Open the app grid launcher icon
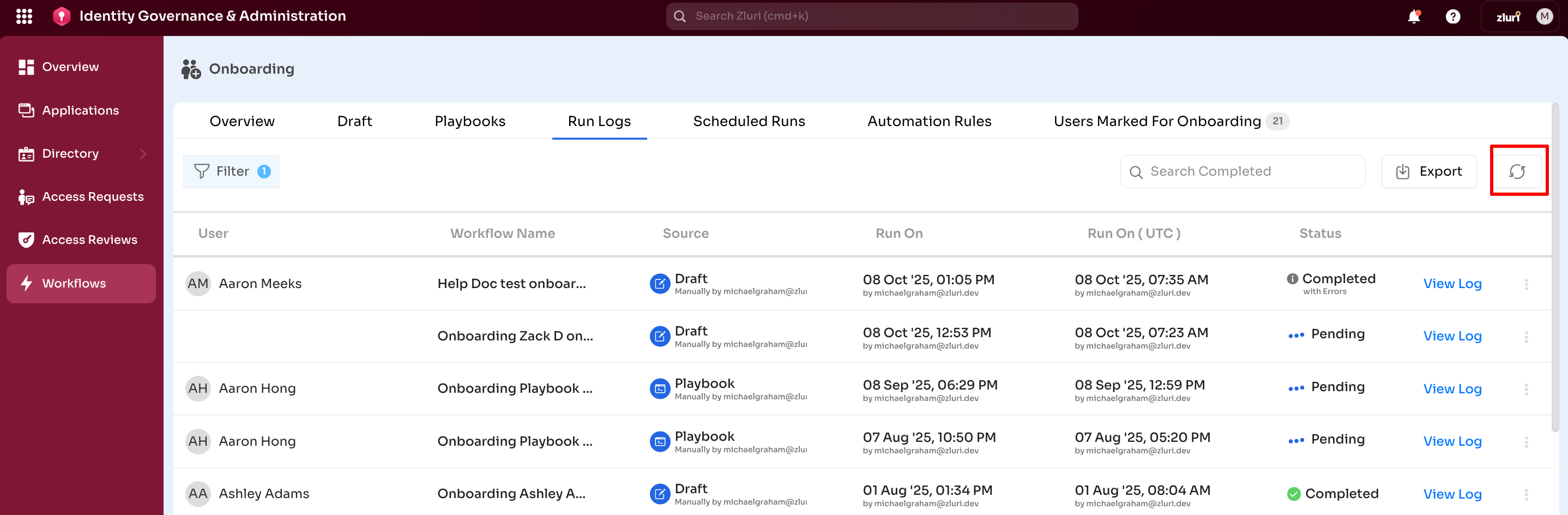 (x=25, y=16)
